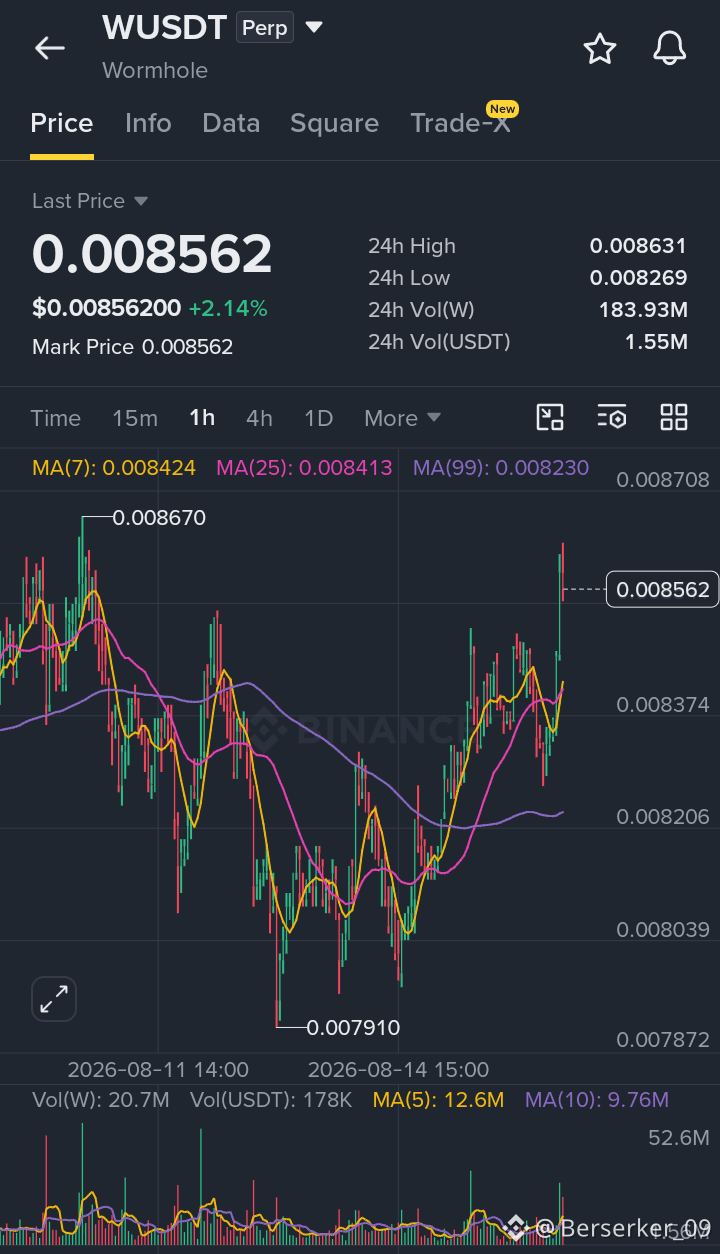Click the 24h Vol(USDT) value 1.55M
Image resolution: width=720 pixels, height=1254 pixels.
click(656, 342)
